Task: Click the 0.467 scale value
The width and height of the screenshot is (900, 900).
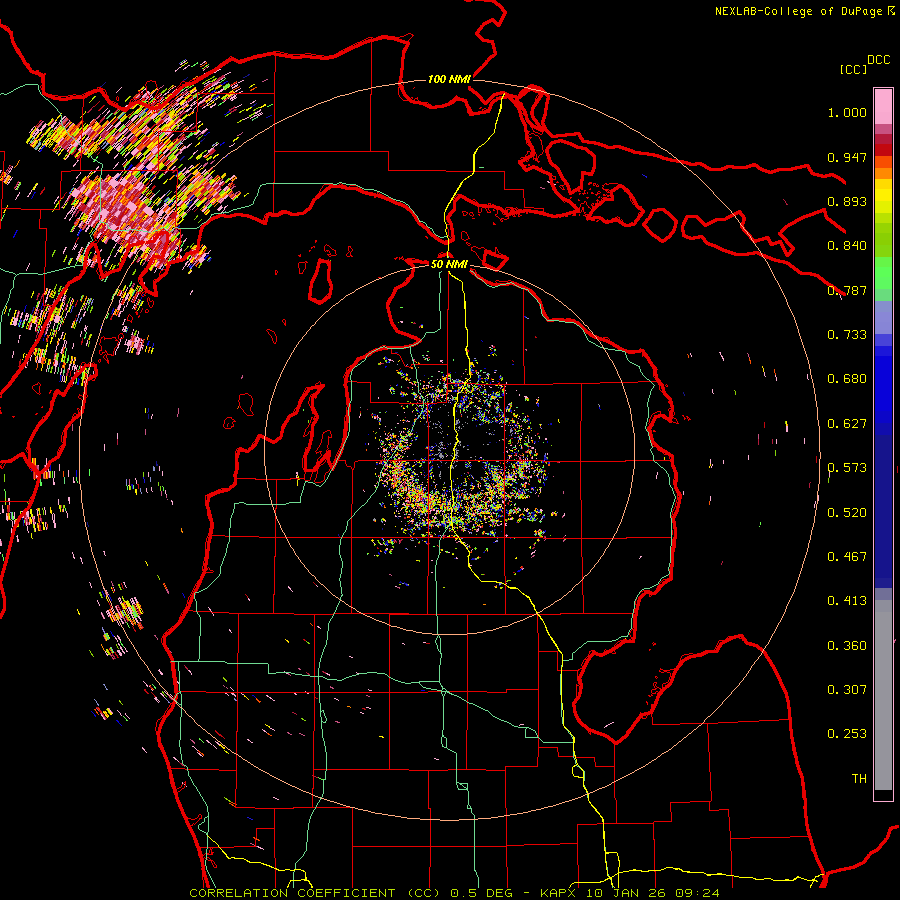Action: [x=847, y=557]
